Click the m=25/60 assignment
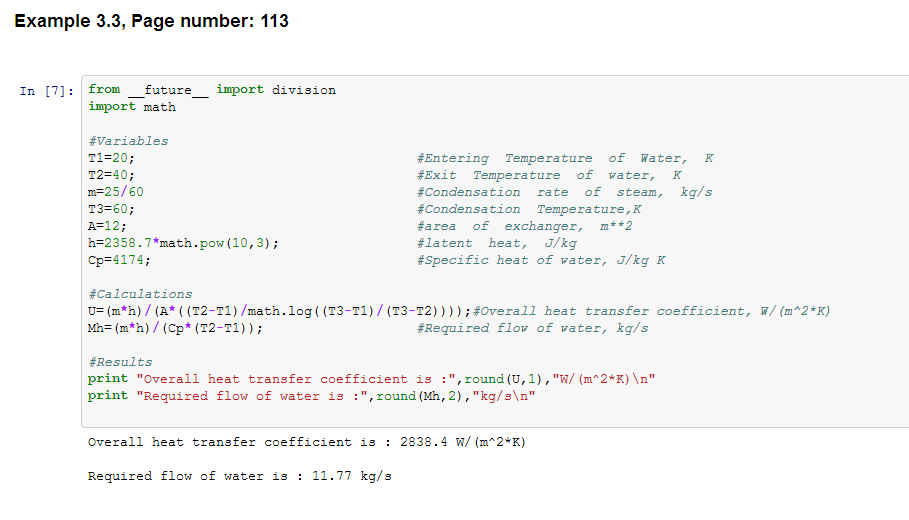The image size is (909, 520). [116, 192]
